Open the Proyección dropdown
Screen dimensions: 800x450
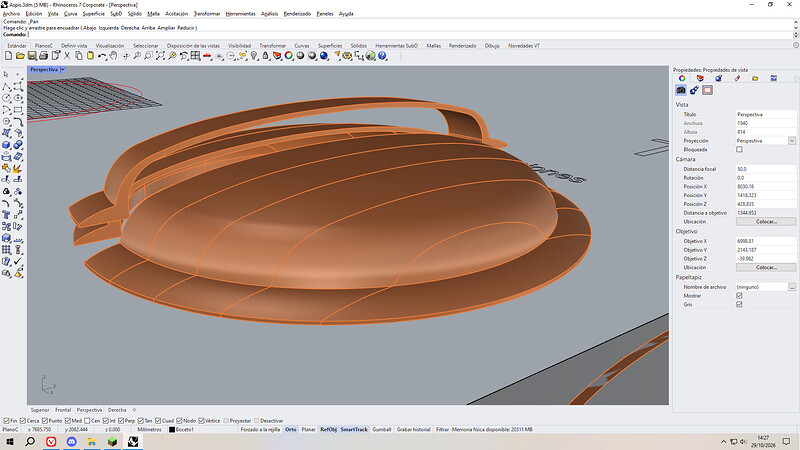792,141
